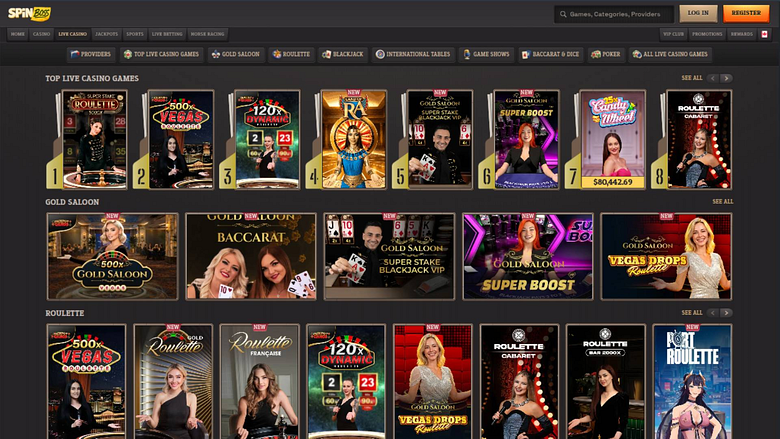Open the Sports menu item
The width and height of the screenshot is (780, 439).
coord(135,34)
